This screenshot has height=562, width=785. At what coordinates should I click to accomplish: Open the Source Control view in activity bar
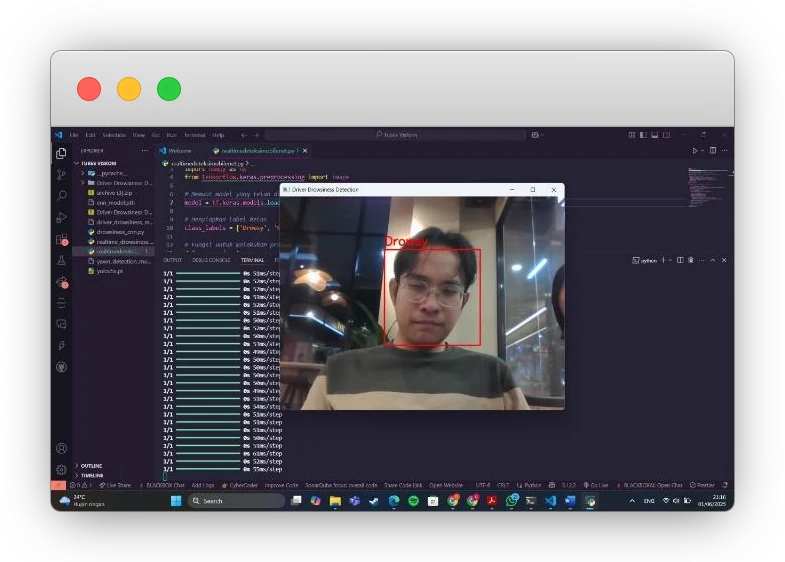(x=61, y=174)
